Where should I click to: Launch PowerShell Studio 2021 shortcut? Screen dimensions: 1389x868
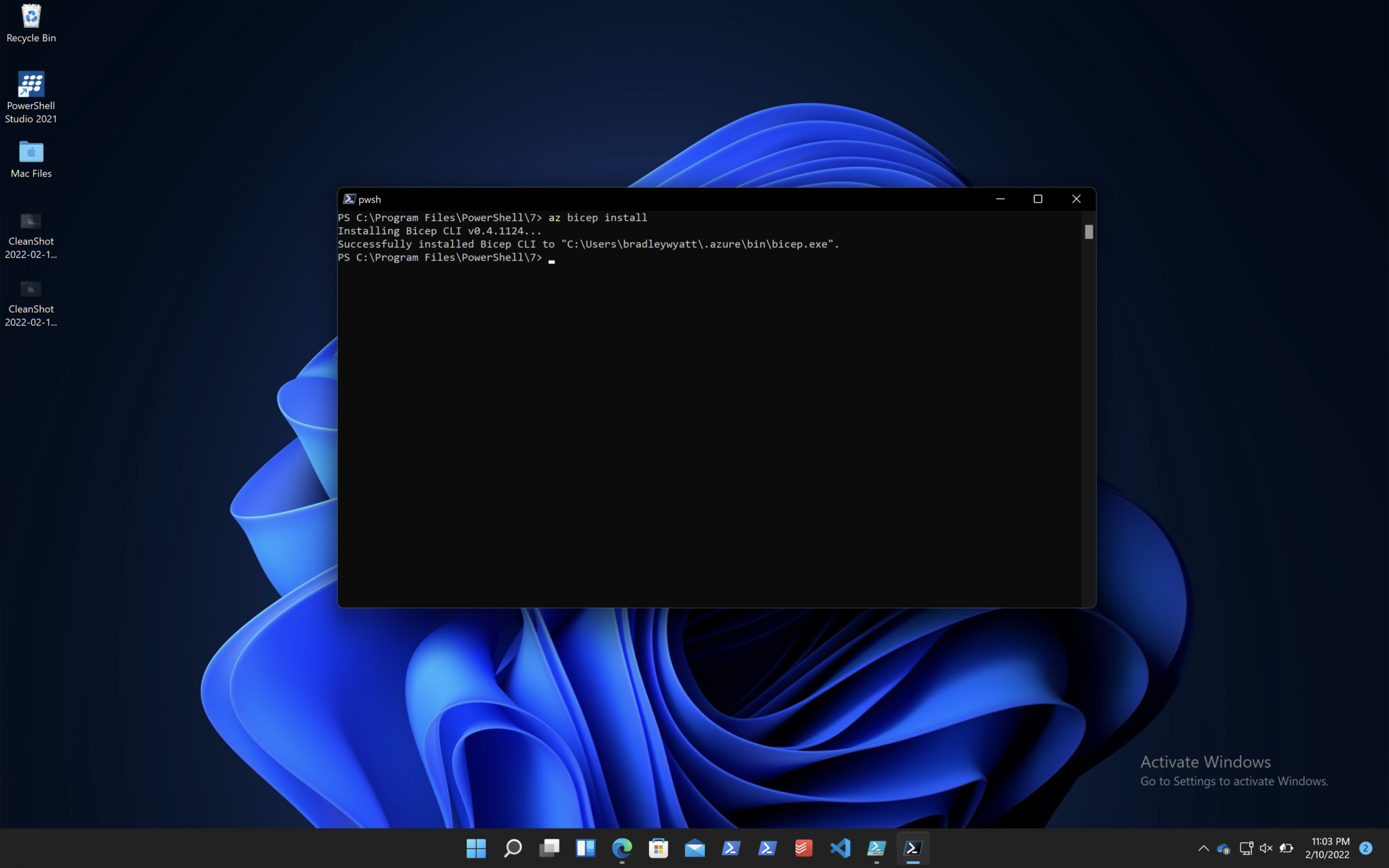pos(31,98)
